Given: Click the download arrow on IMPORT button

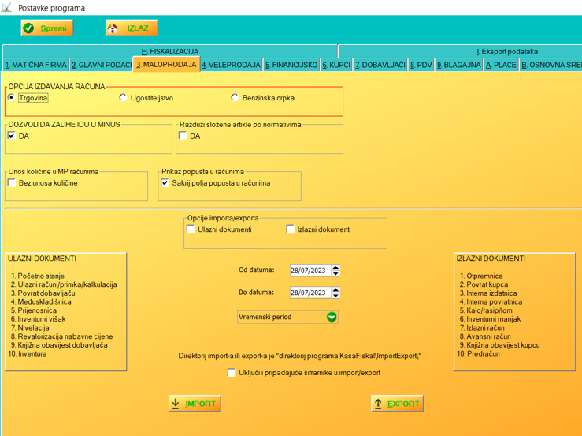Looking at the screenshot, I should click(175, 403).
